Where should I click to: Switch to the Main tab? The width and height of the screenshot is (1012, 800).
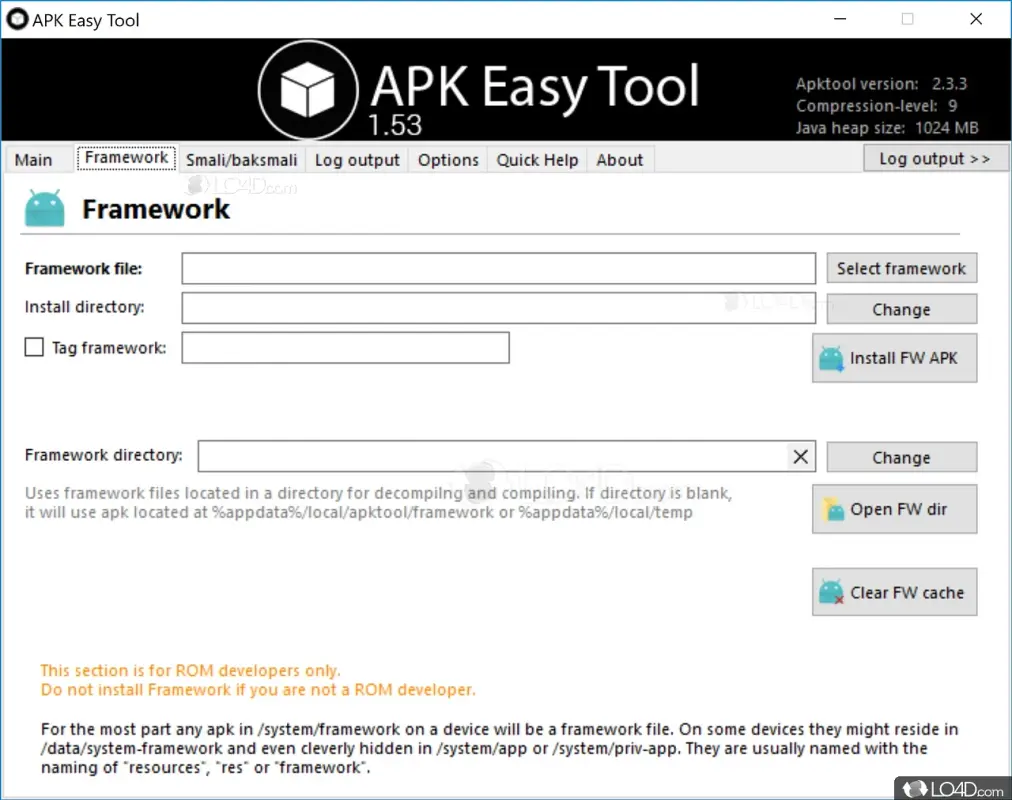[x=34, y=160]
